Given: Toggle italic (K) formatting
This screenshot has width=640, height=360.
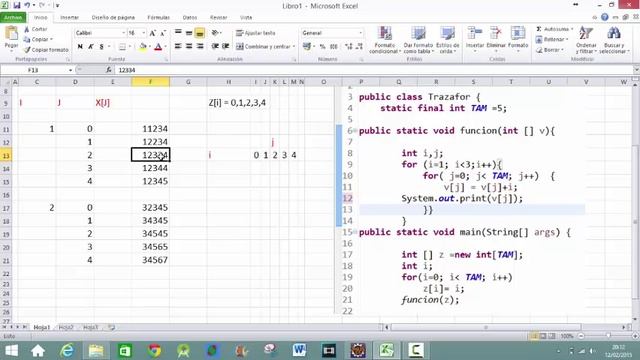Looking at the screenshot, I should pos(91,47).
